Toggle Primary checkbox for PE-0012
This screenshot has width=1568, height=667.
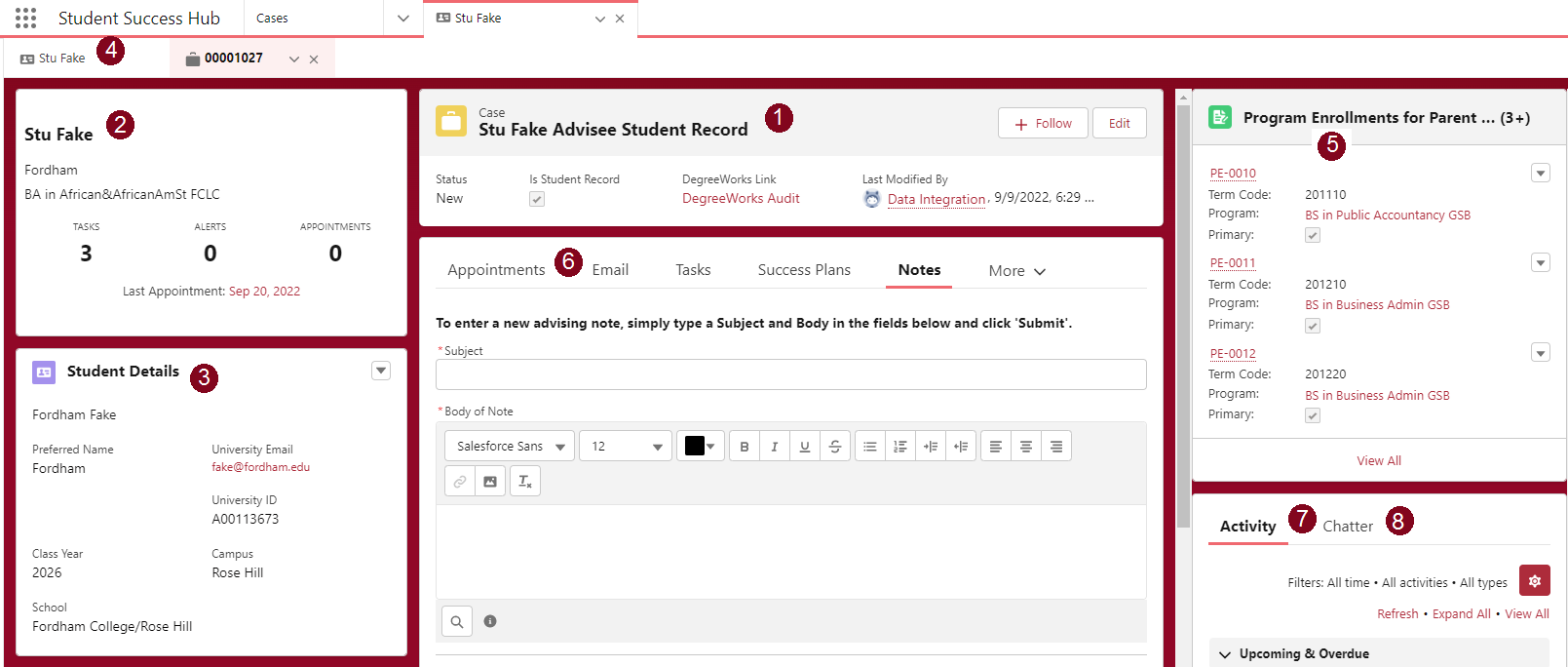click(1313, 415)
